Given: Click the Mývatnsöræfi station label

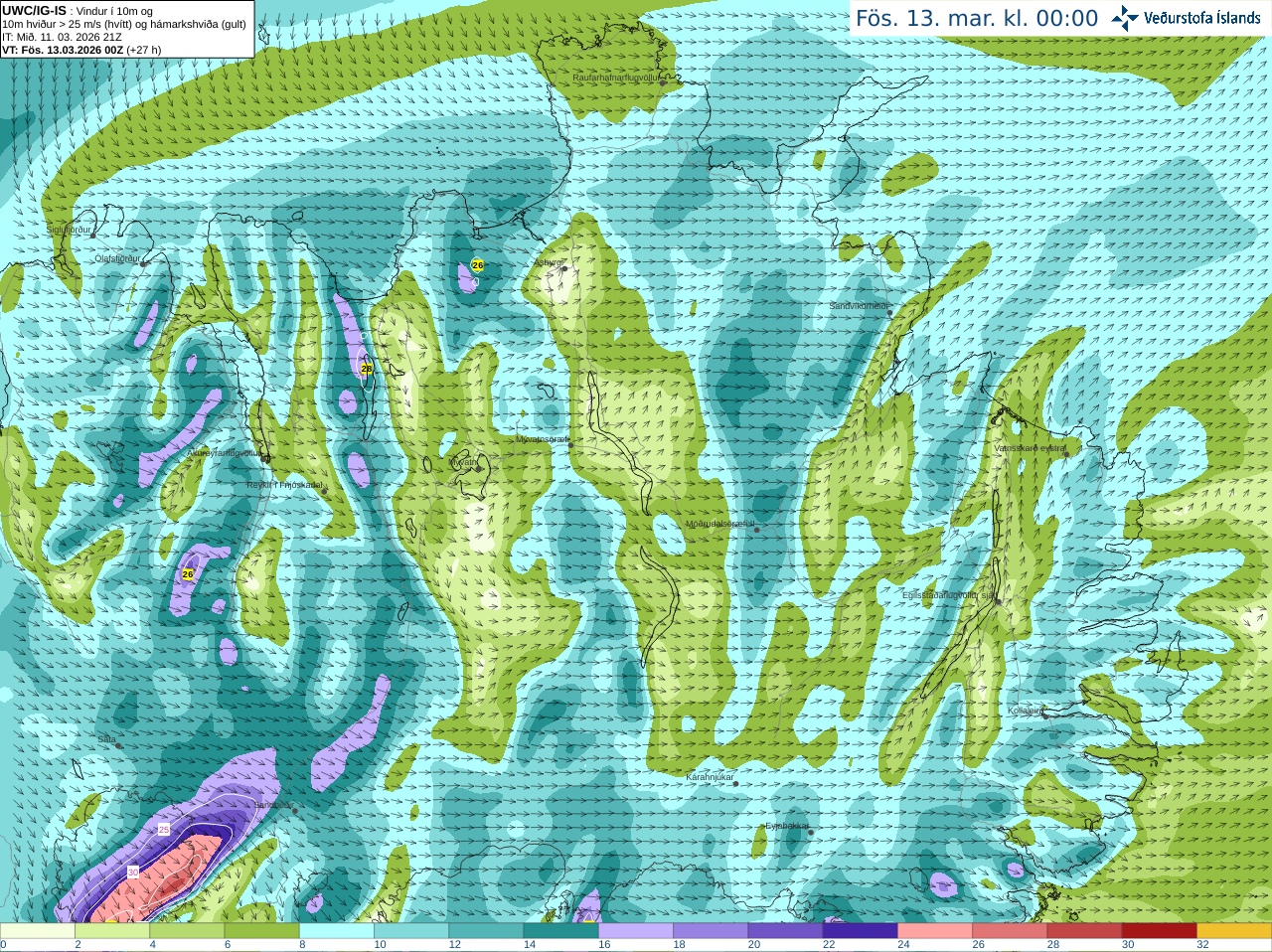Looking at the screenshot, I should pyautogui.click(x=543, y=439).
